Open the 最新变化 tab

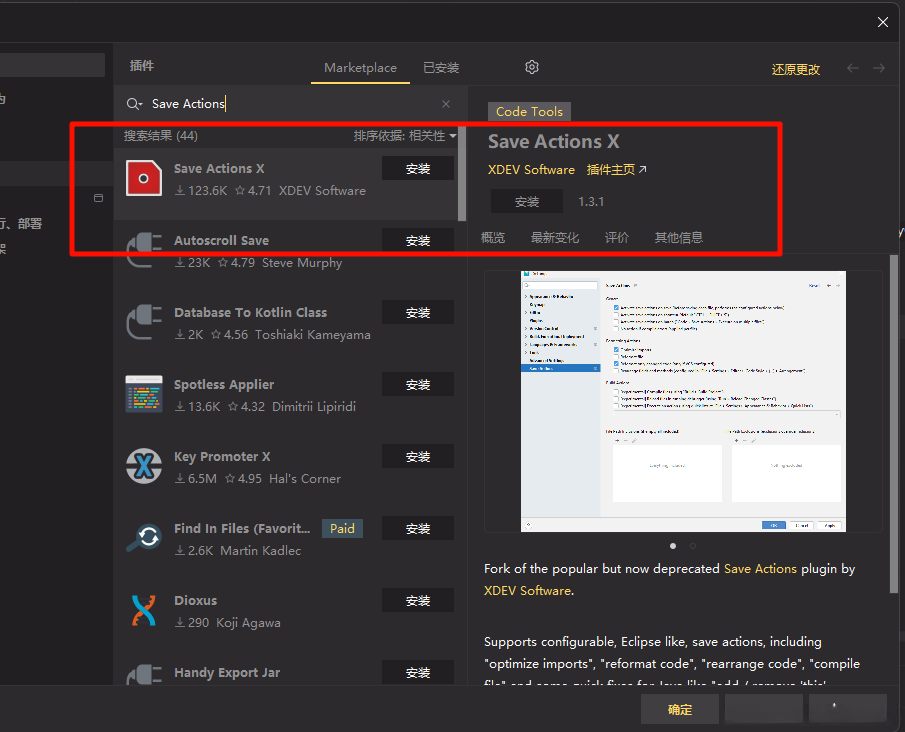point(555,237)
